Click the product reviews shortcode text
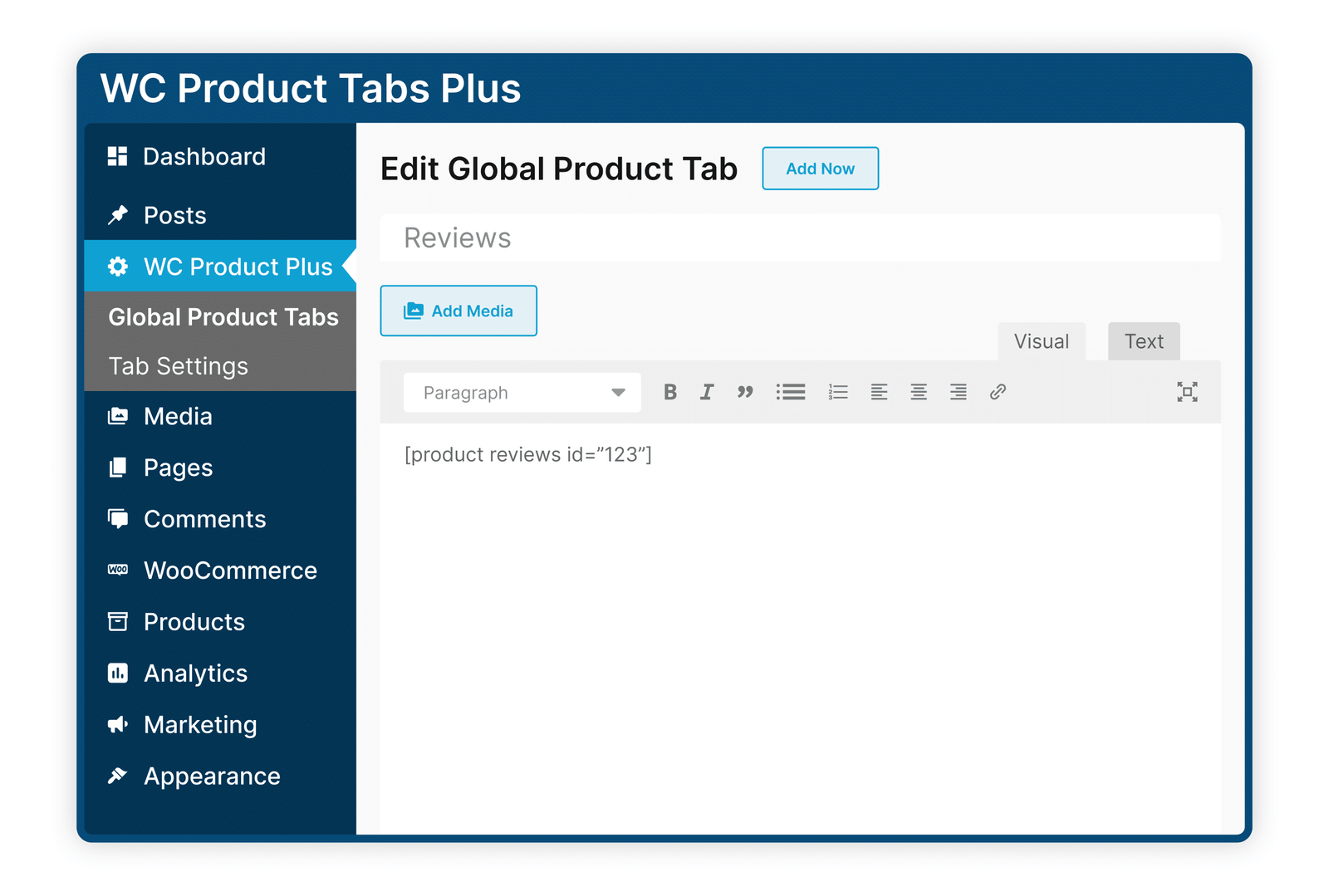Viewport: 1329px width, 896px height. click(x=528, y=454)
